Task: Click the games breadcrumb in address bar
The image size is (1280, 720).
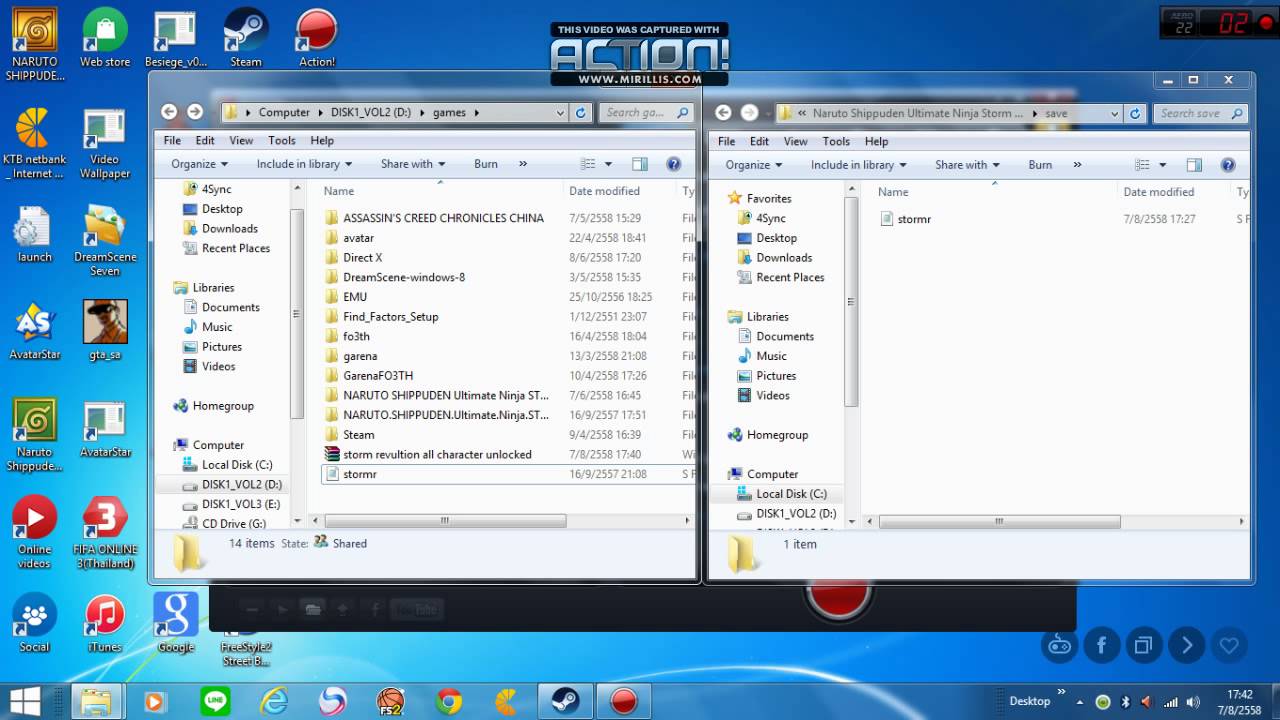Action: point(449,113)
